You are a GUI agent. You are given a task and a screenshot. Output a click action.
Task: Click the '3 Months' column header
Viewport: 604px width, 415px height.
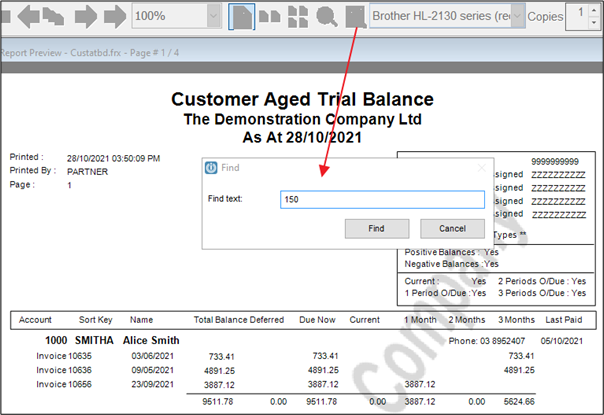point(517,320)
